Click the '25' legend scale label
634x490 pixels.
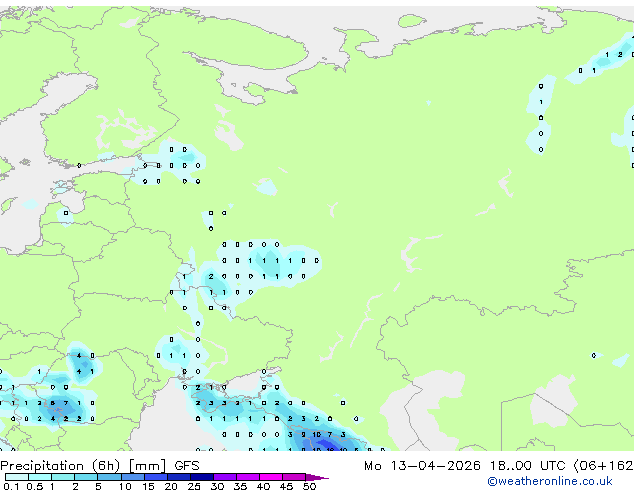click(x=194, y=486)
